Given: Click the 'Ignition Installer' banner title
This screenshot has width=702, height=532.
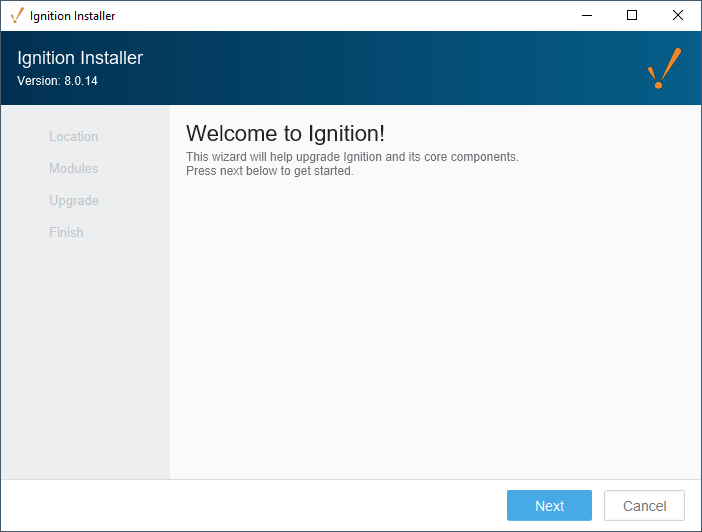Looking at the screenshot, I should tap(80, 58).
